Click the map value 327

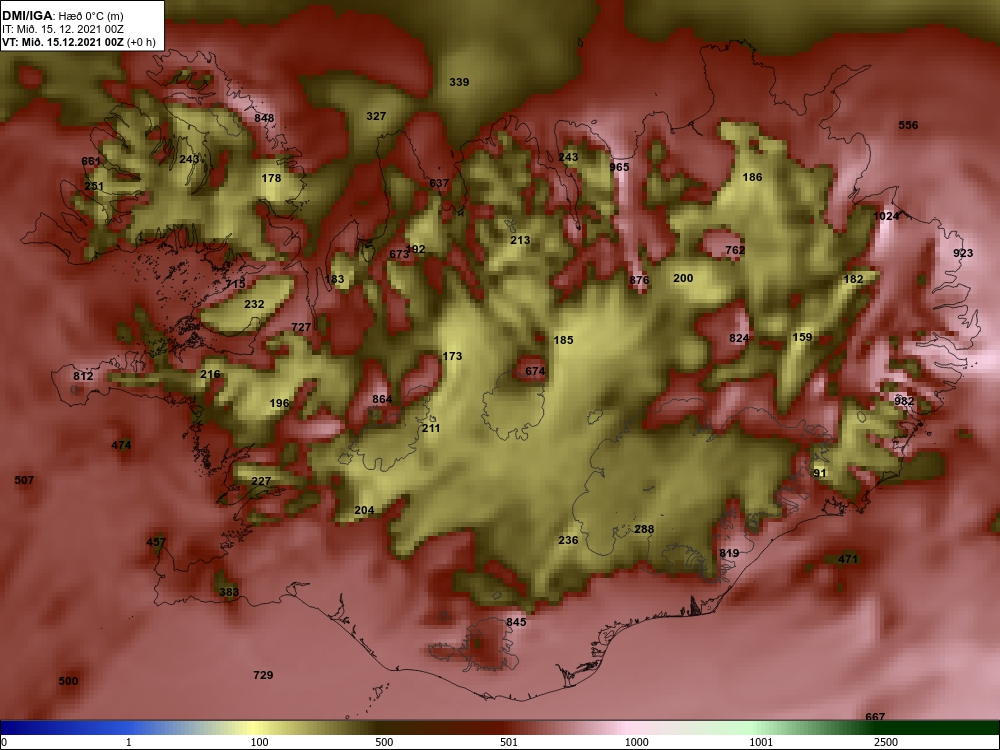376,116
